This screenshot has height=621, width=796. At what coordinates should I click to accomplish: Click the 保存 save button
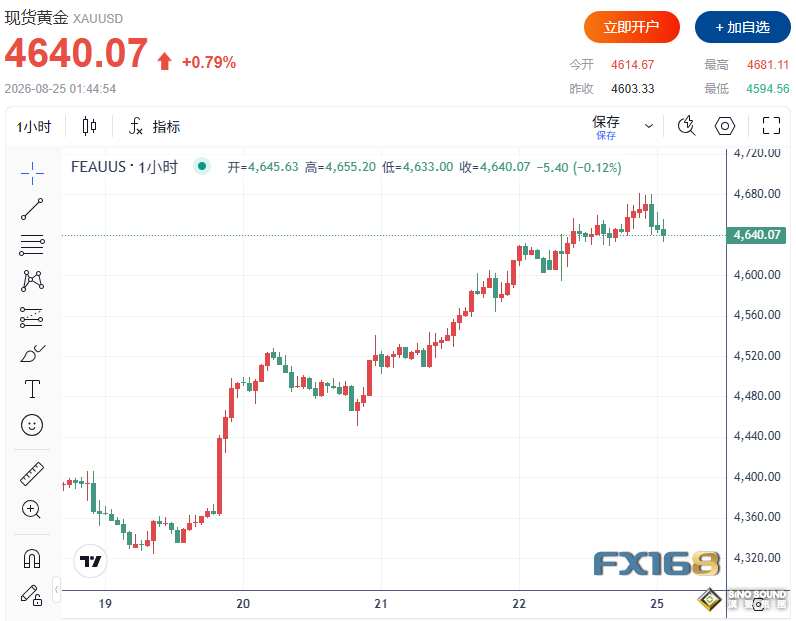(606, 126)
